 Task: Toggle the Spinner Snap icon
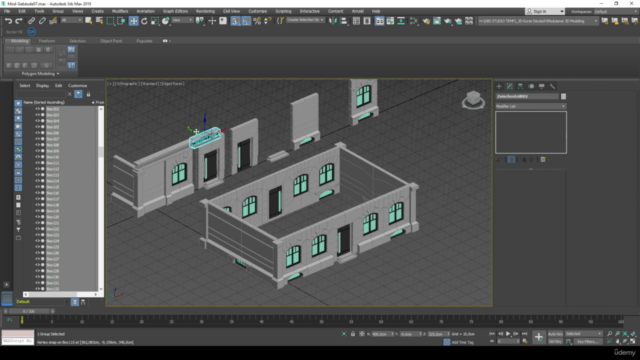click(268, 21)
